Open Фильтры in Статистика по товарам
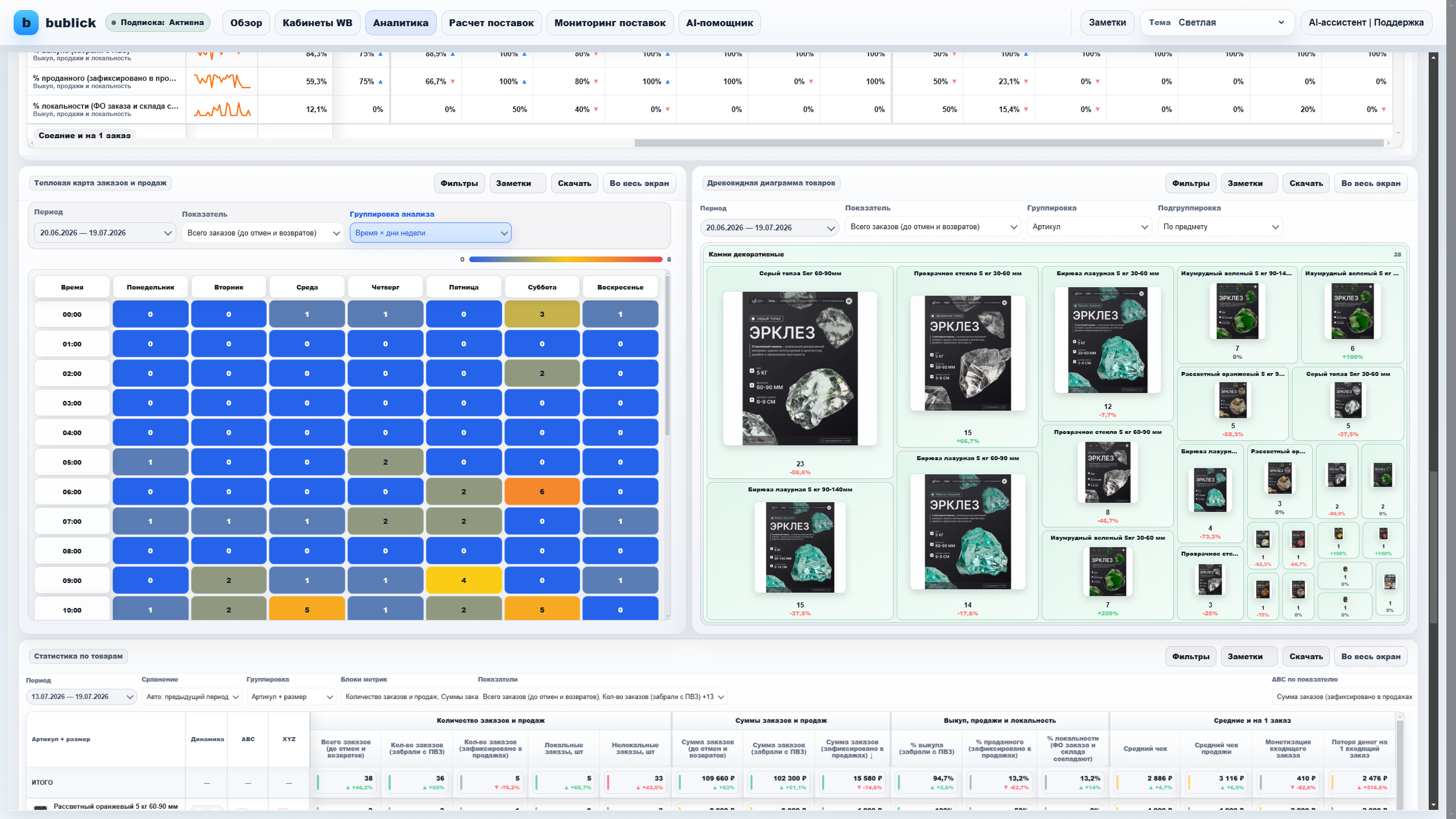1456x819 pixels. coord(1191,656)
